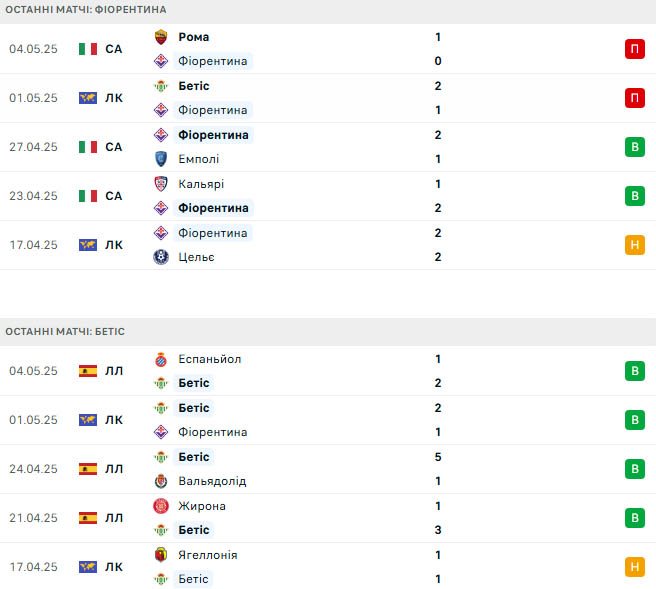The width and height of the screenshot is (656, 589).
Task: Click the red П loss badge for Roma match
Action: (635, 49)
